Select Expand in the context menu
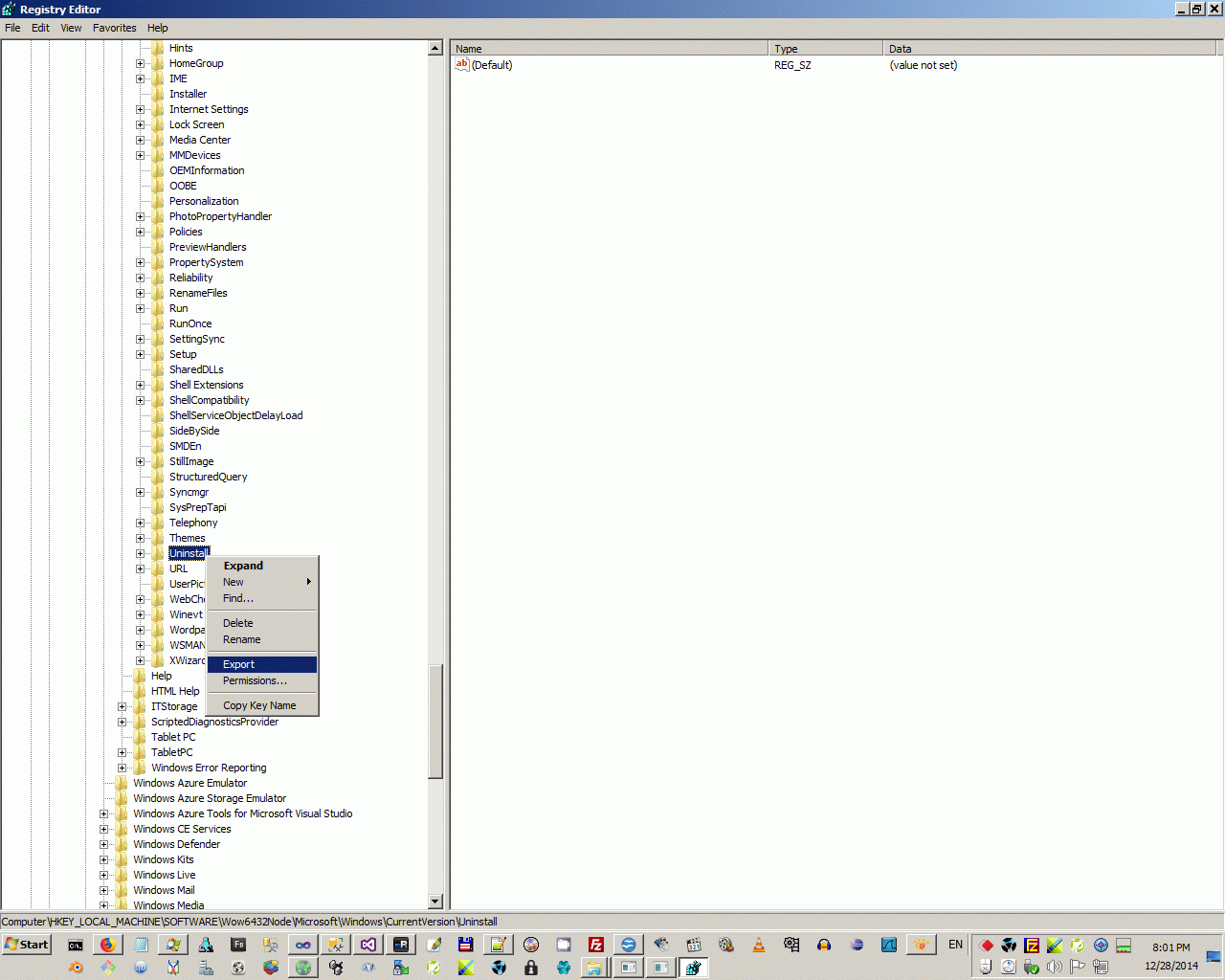The height and width of the screenshot is (980, 1225). coord(262,566)
